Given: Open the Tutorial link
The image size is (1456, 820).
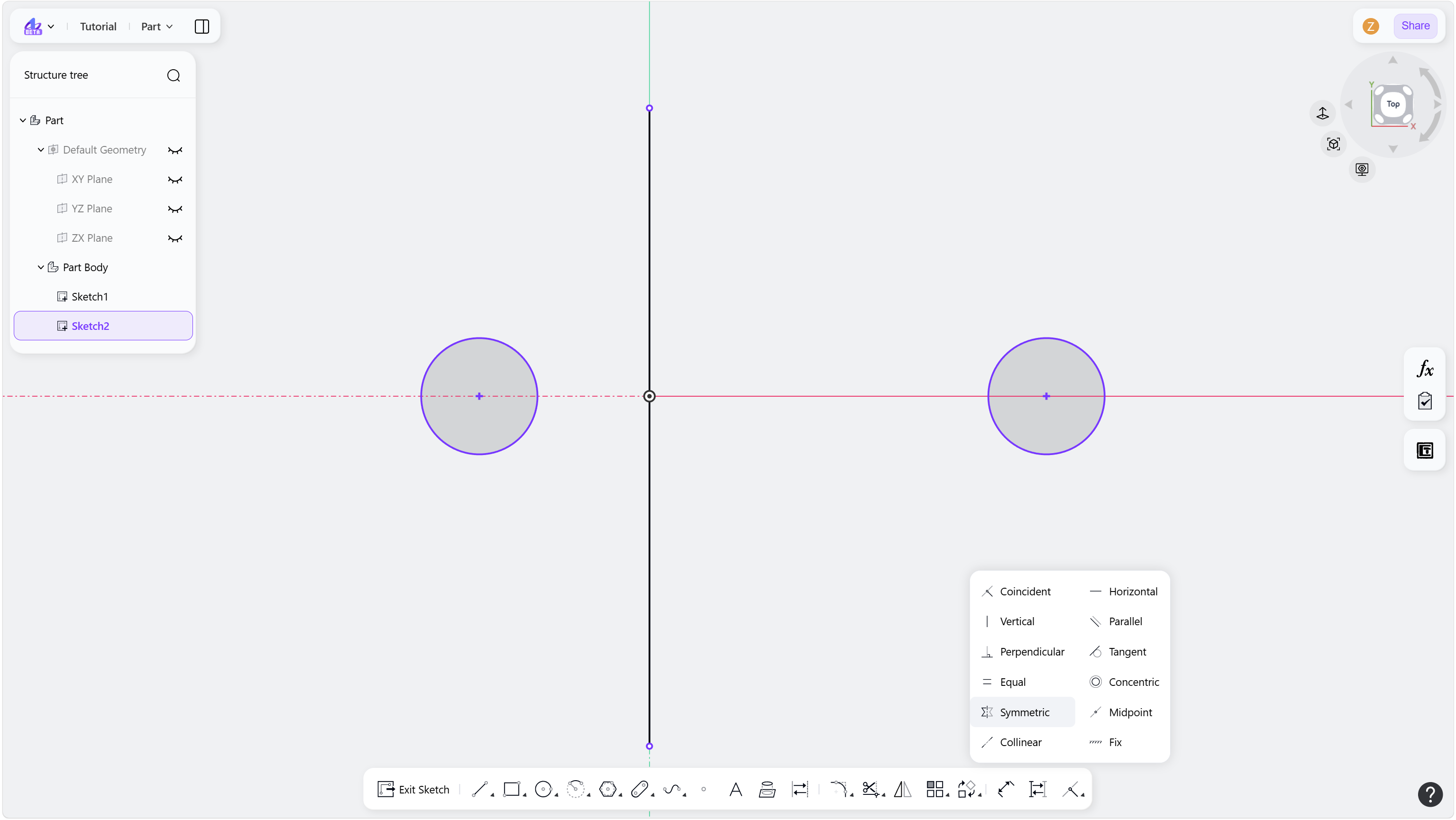Looking at the screenshot, I should click(x=98, y=27).
